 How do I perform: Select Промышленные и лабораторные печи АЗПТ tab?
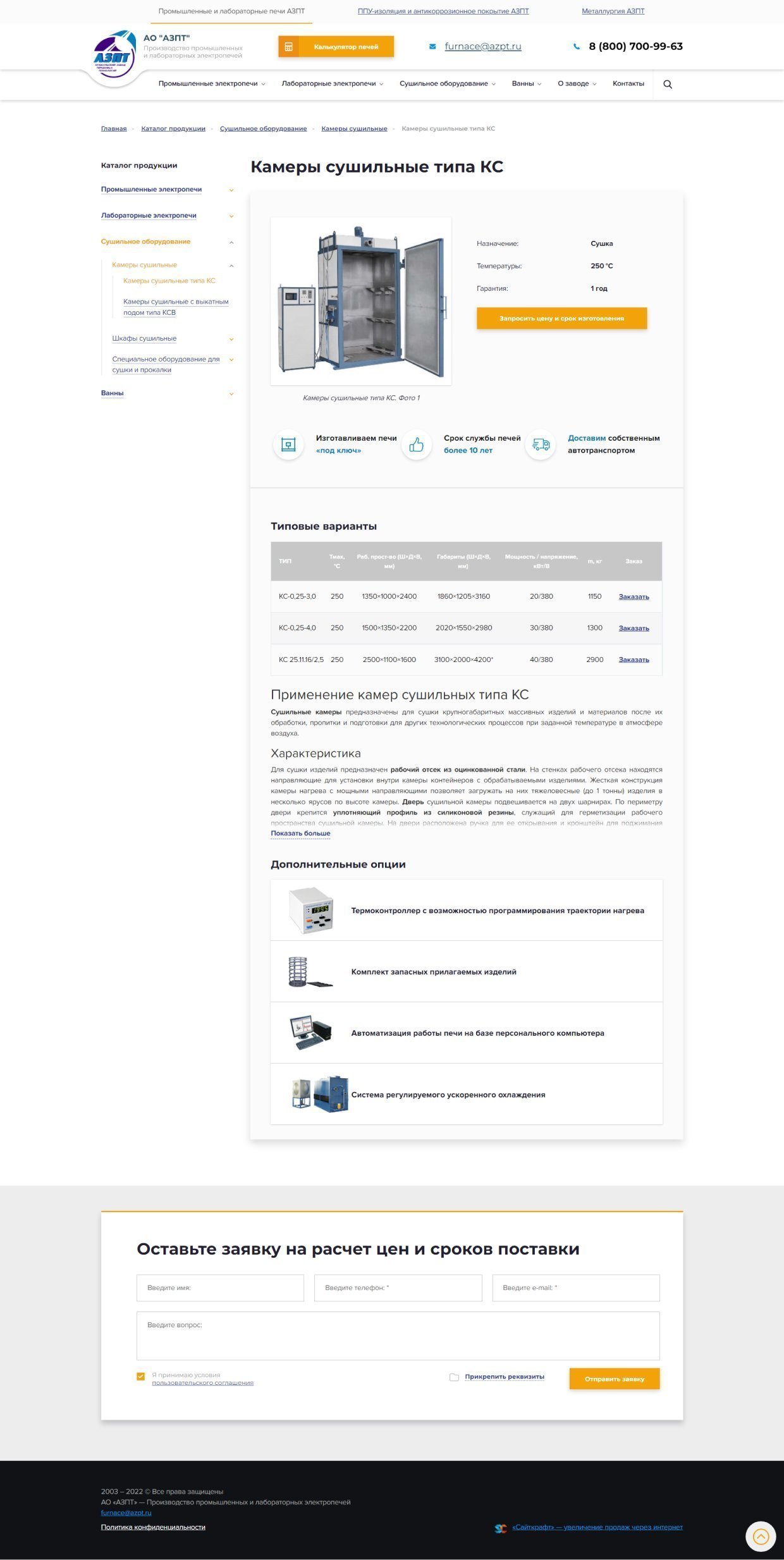pos(231,11)
